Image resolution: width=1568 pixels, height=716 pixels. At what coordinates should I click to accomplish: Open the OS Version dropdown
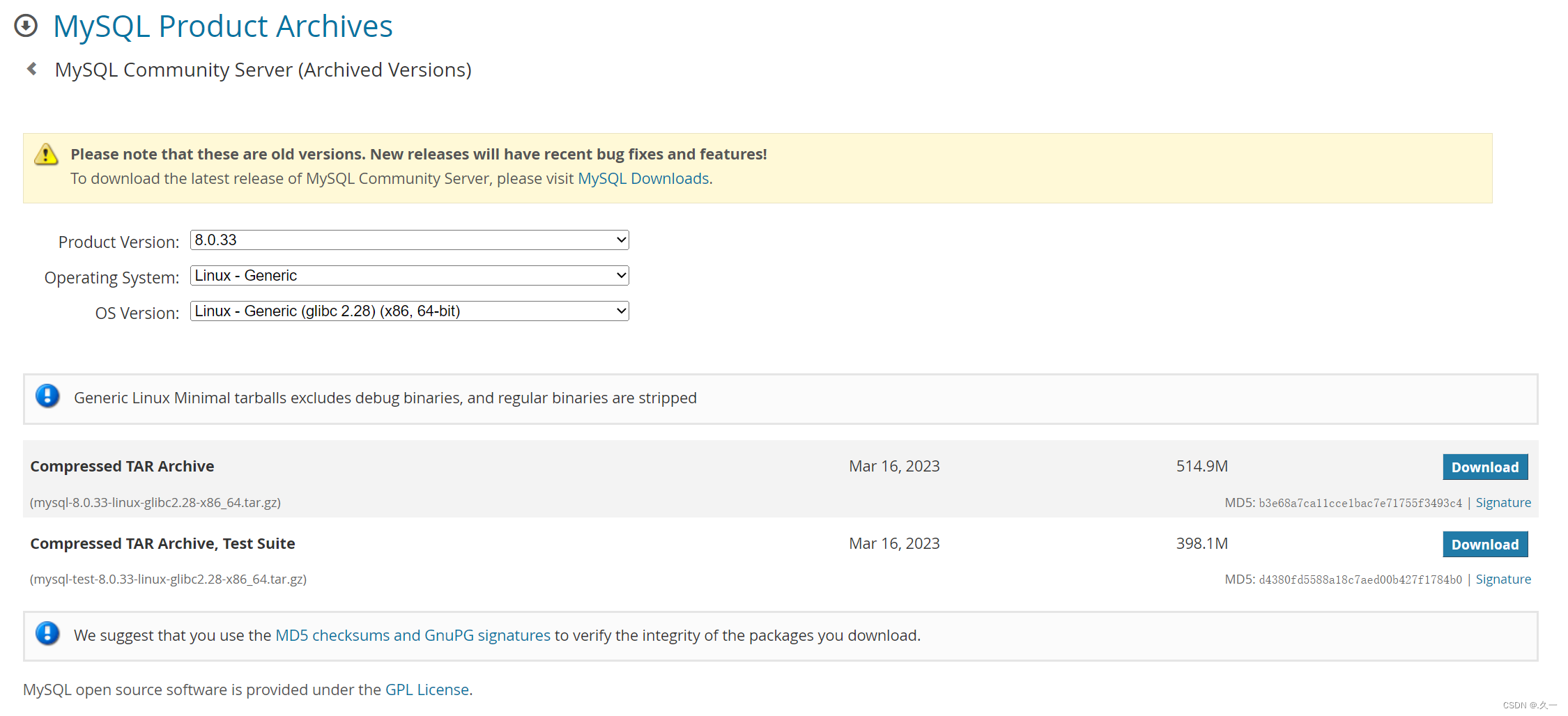(x=410, y=311)
